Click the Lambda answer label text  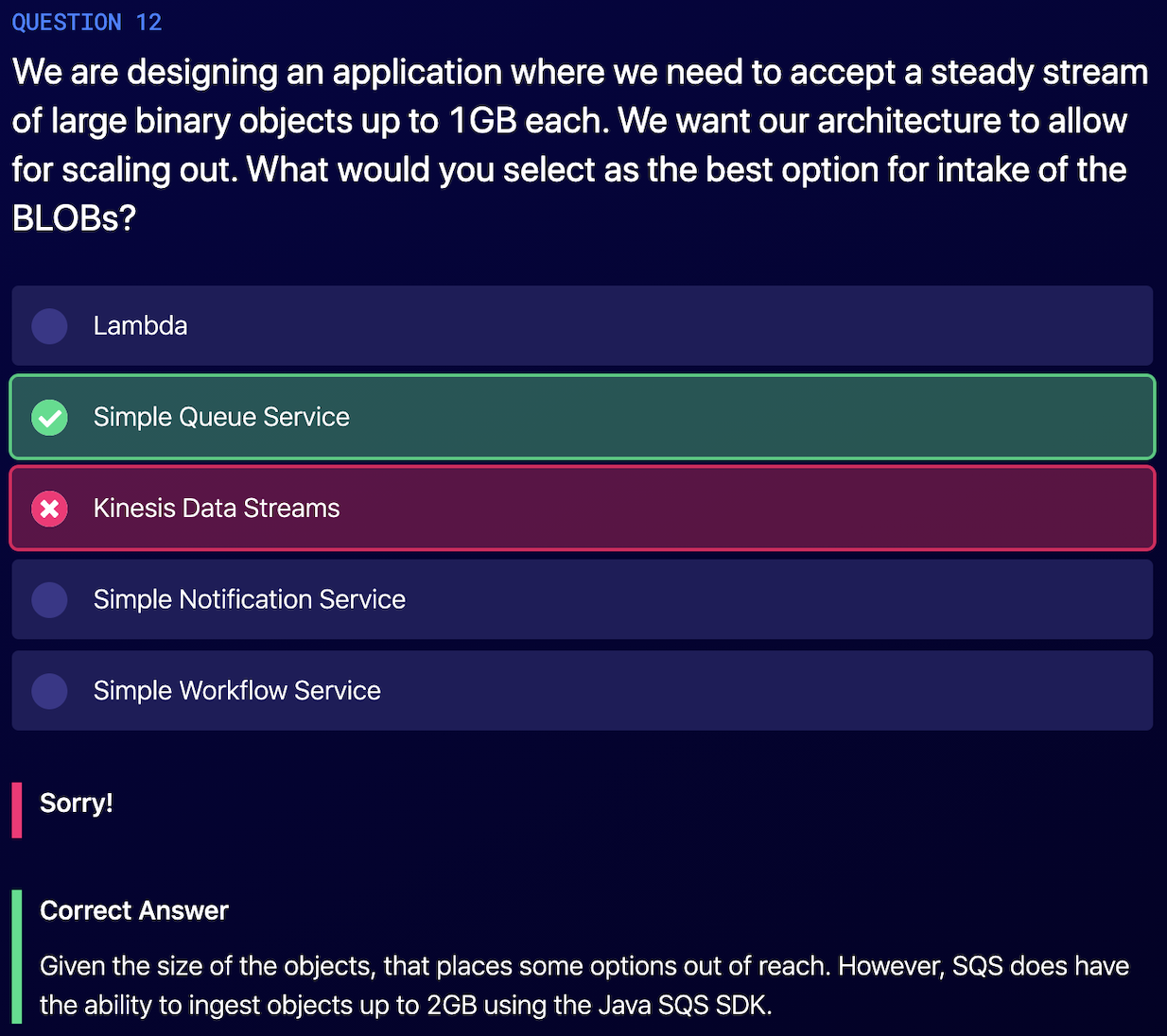point(140,326)
